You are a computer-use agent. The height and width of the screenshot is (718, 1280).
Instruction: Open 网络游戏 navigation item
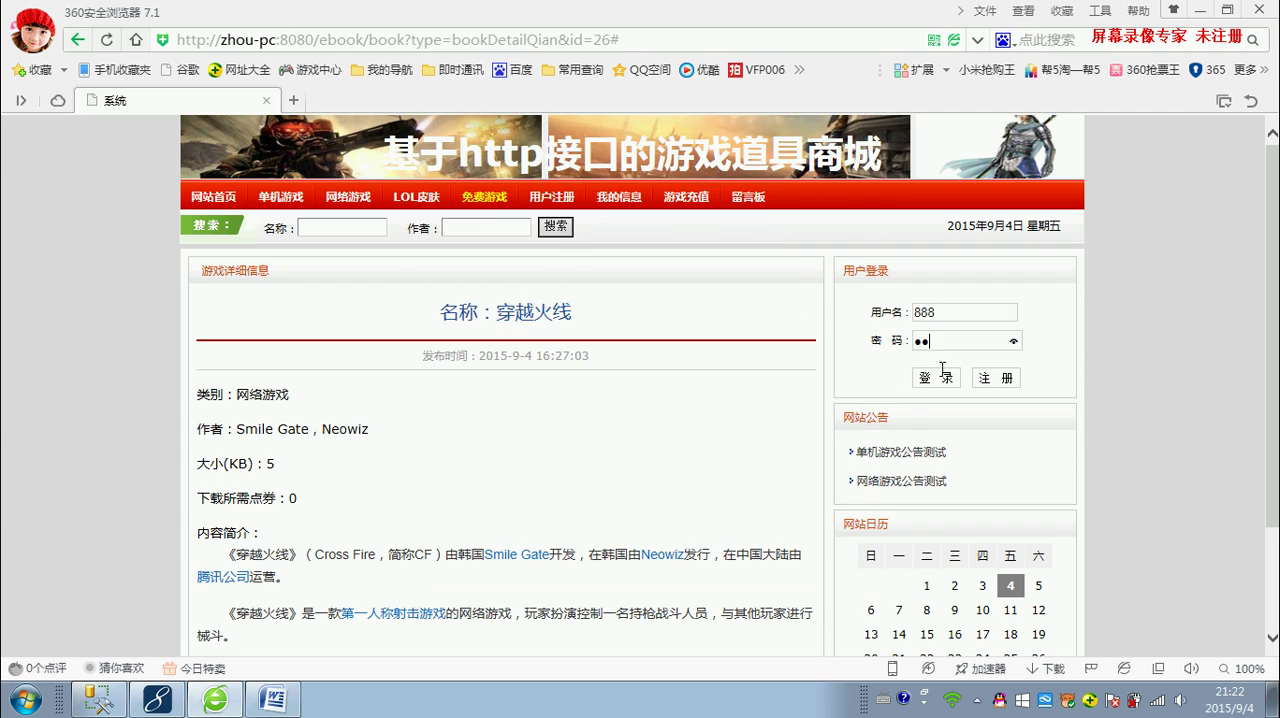click(x=347, y=197)
